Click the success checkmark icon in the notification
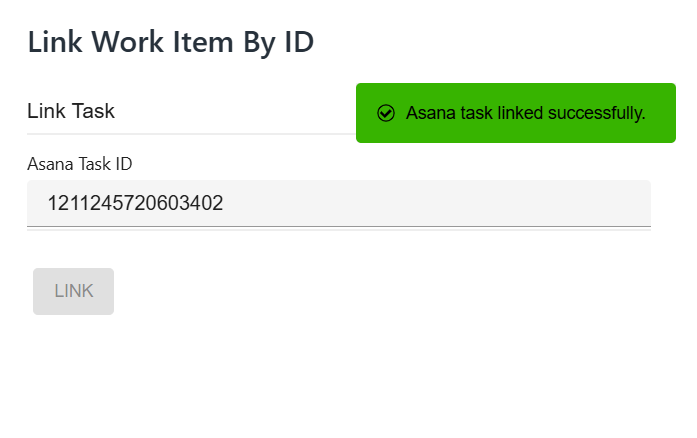This screenshot has width=697, height=438. point(386,113)
